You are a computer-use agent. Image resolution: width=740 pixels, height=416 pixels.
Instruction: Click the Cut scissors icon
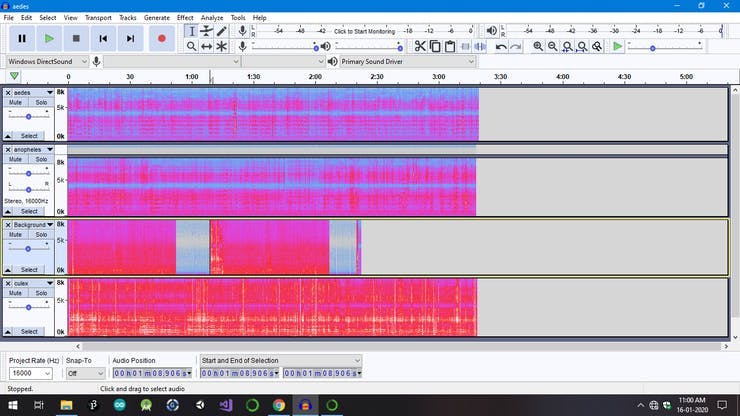coord(420,46)
